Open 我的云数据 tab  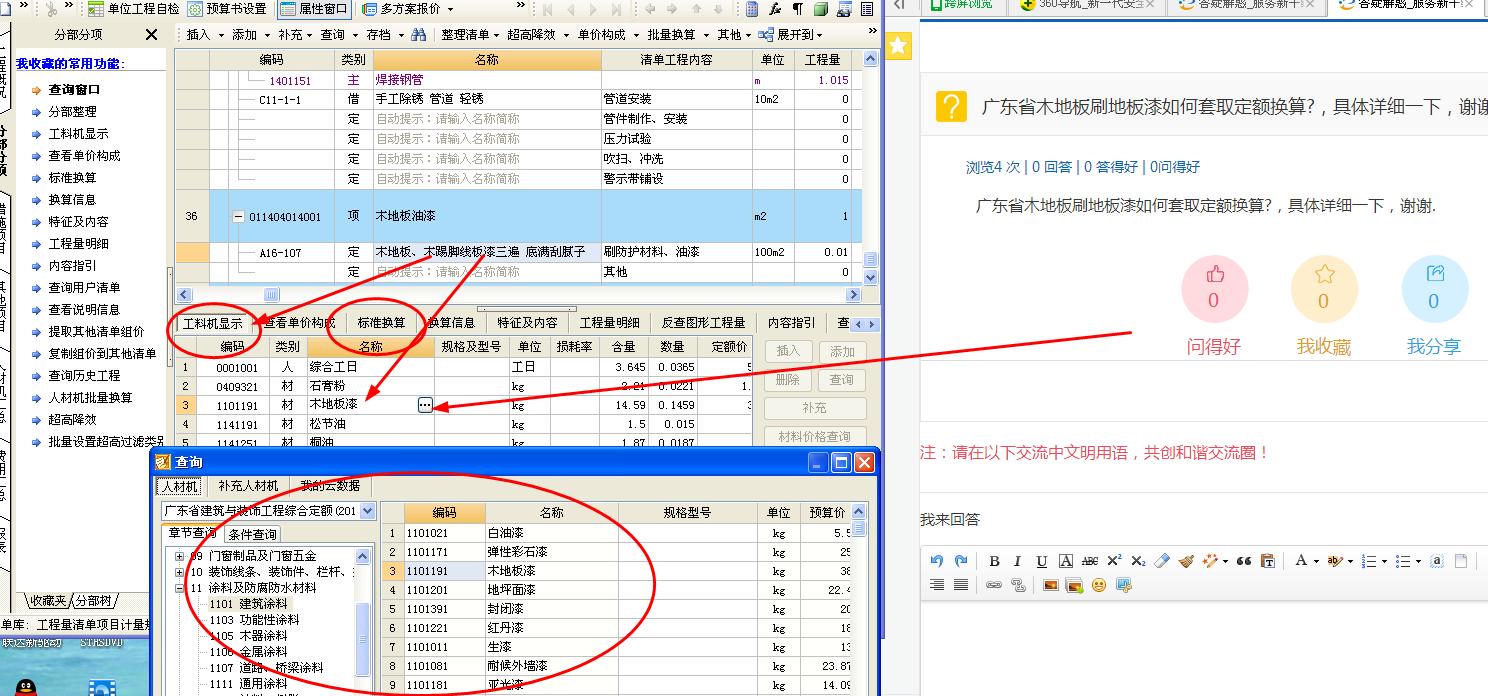coord(330,486)
